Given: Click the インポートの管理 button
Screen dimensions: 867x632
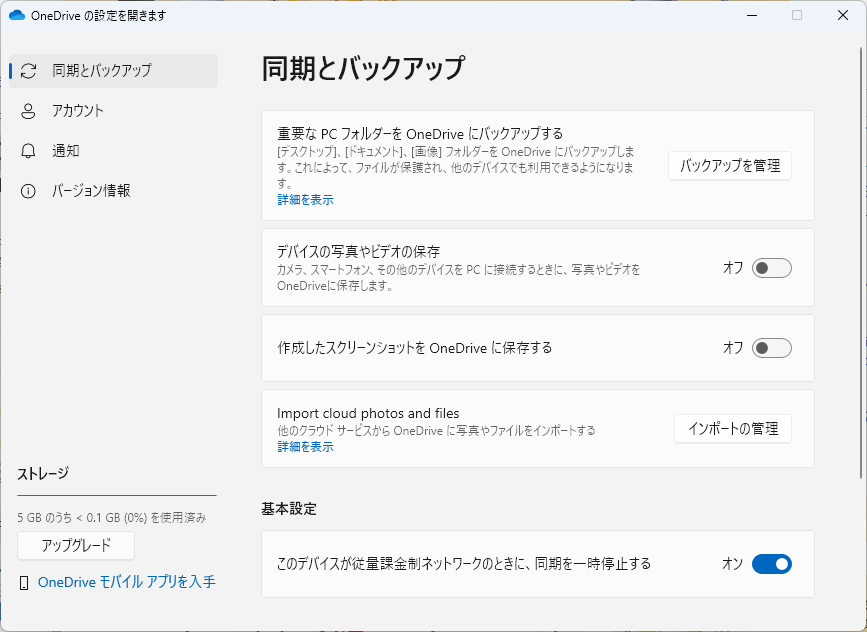Looking at the screenshot, I should point(733,429).
